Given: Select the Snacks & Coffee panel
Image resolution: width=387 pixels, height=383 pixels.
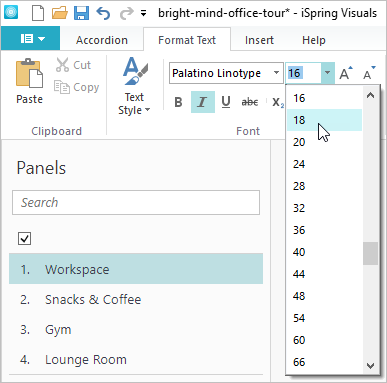Looking at the screenshot, I should pyautogui.click(x=136, y=299).
